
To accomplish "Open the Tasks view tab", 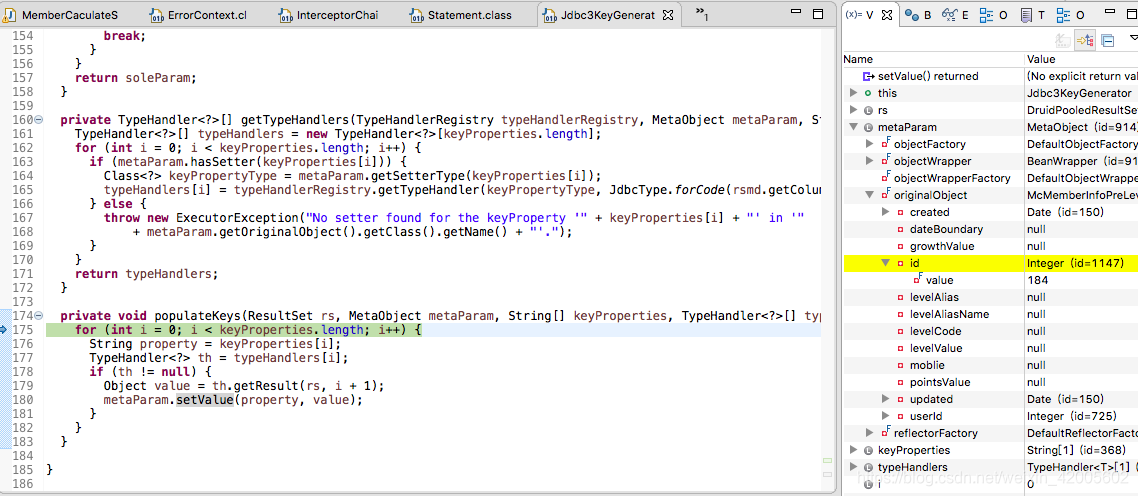I will (x=1031, y=15).
